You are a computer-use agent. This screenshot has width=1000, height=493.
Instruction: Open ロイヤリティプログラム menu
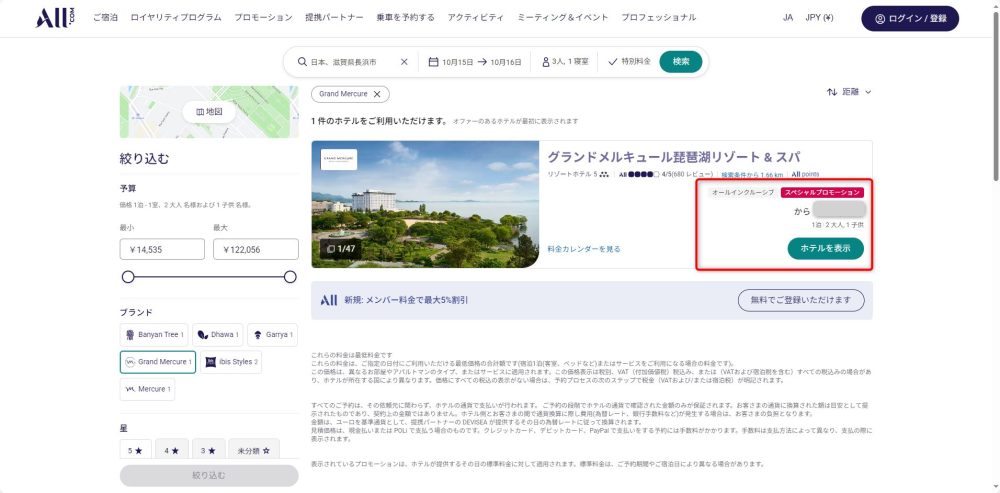[176, 18]
